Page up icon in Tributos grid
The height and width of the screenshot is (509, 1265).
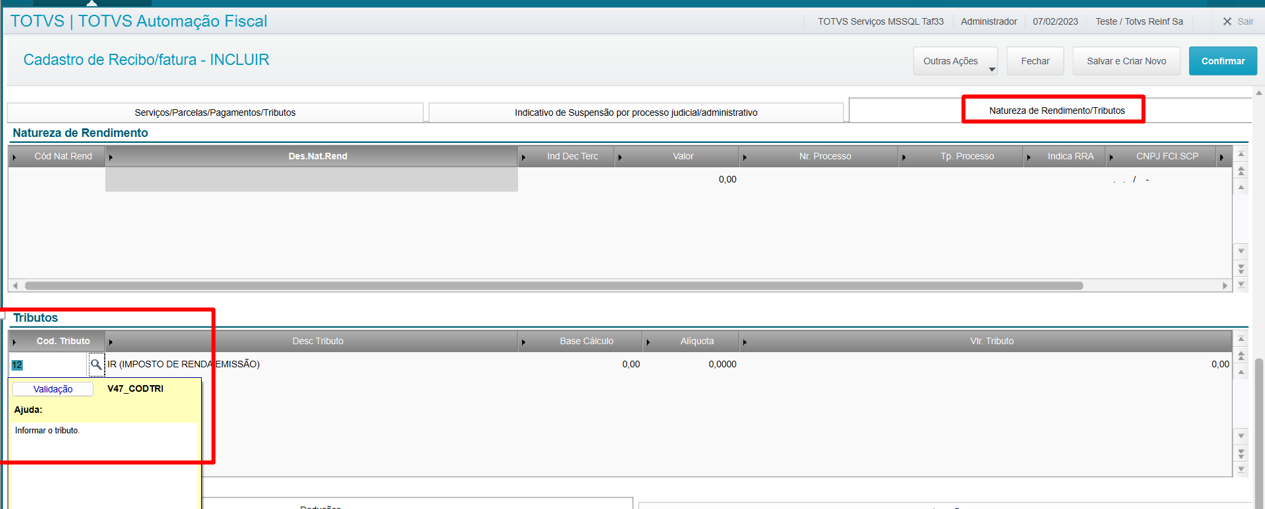coord(1241,356)
